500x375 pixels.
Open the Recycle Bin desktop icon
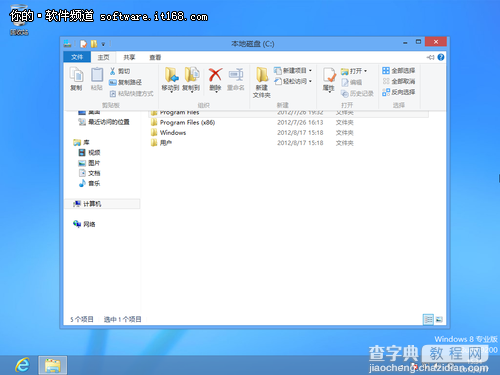[19, 19]
